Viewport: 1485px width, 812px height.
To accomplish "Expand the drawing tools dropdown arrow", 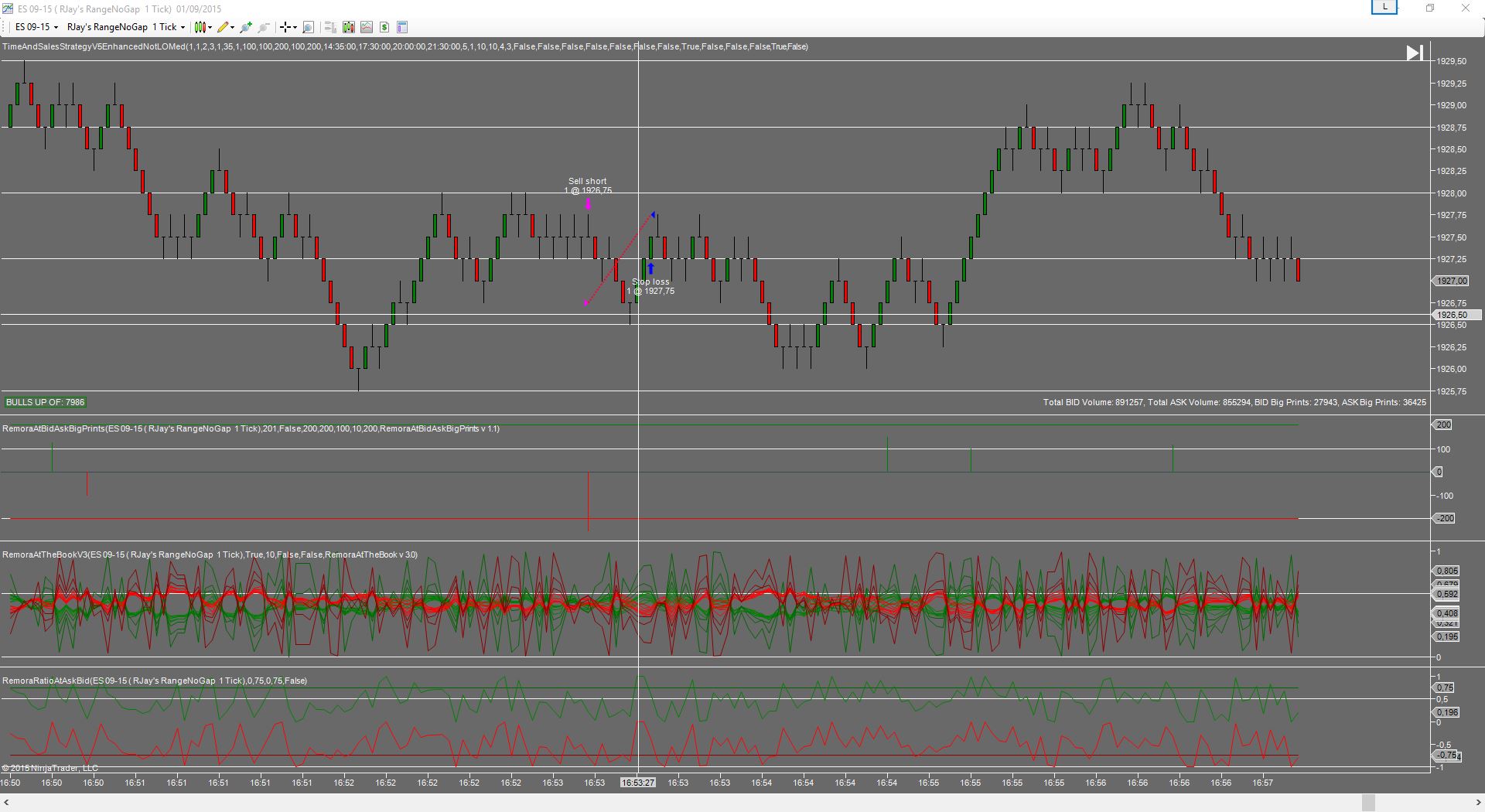I will pyautogui.click(x=233, y=27).
